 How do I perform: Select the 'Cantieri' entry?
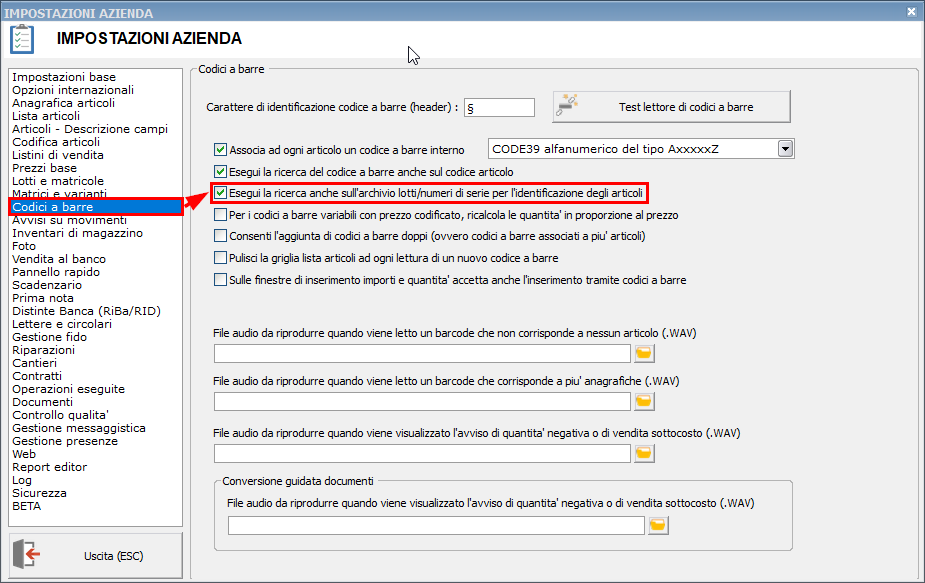click(x=34, y=363)
